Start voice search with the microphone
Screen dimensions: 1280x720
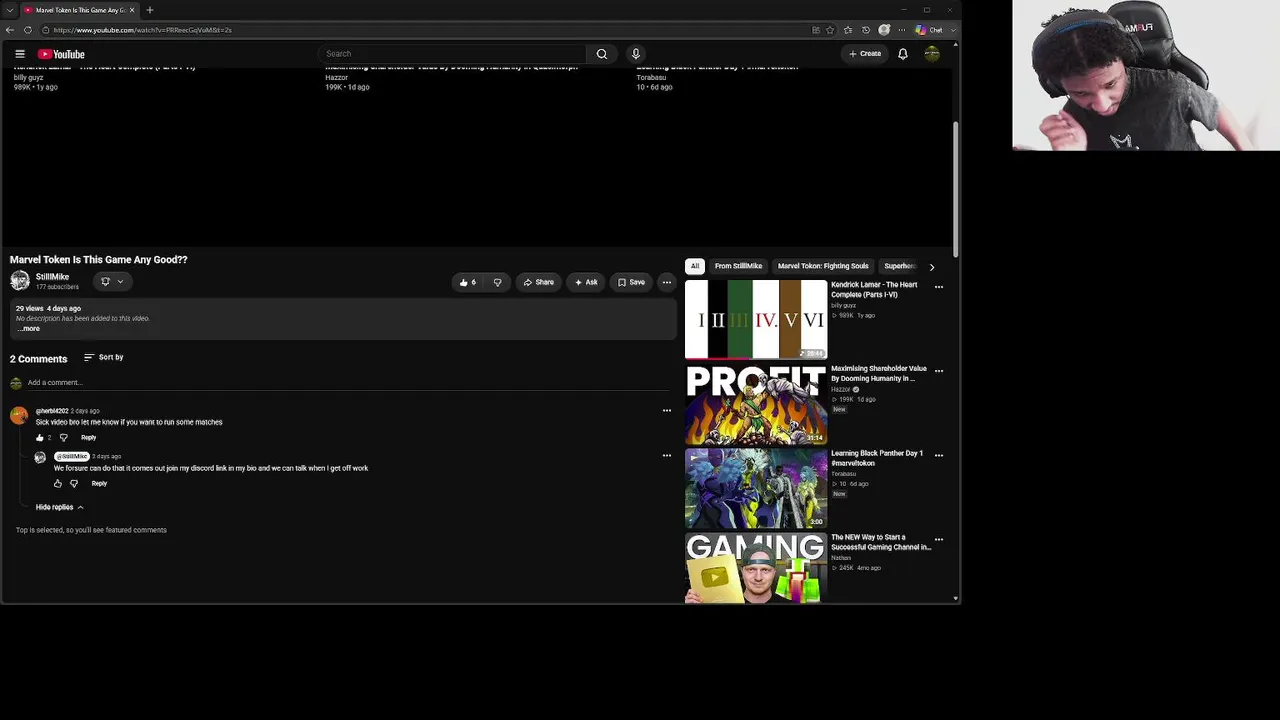[x=635, y=54]
